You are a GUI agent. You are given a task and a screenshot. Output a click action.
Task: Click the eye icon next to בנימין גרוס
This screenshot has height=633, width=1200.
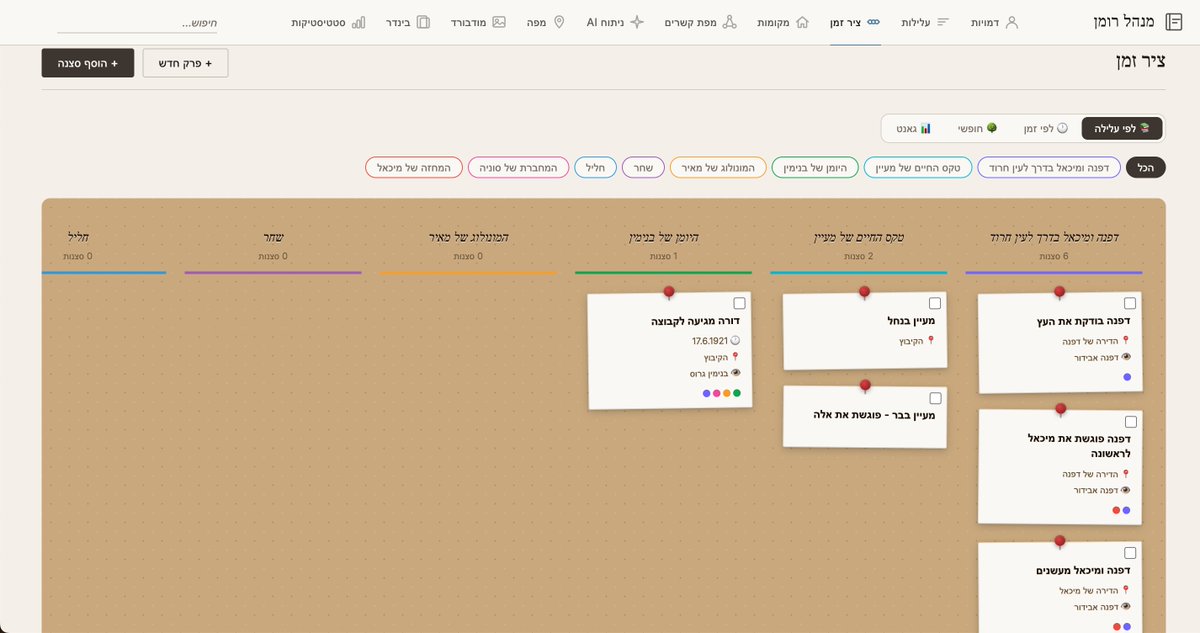click(736, 373)
